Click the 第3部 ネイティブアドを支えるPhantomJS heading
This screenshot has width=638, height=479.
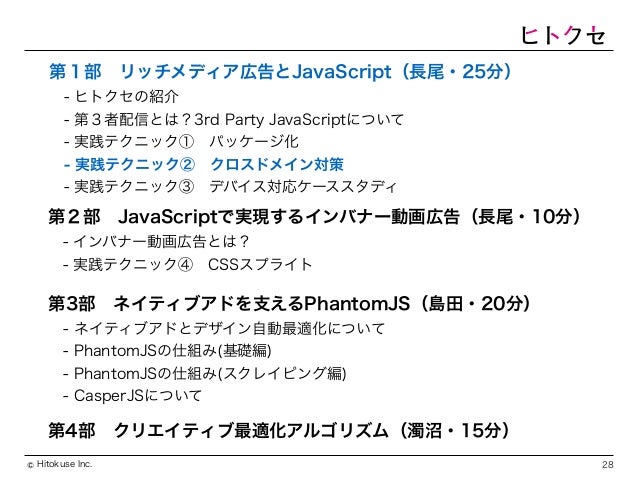coord(290,304)
